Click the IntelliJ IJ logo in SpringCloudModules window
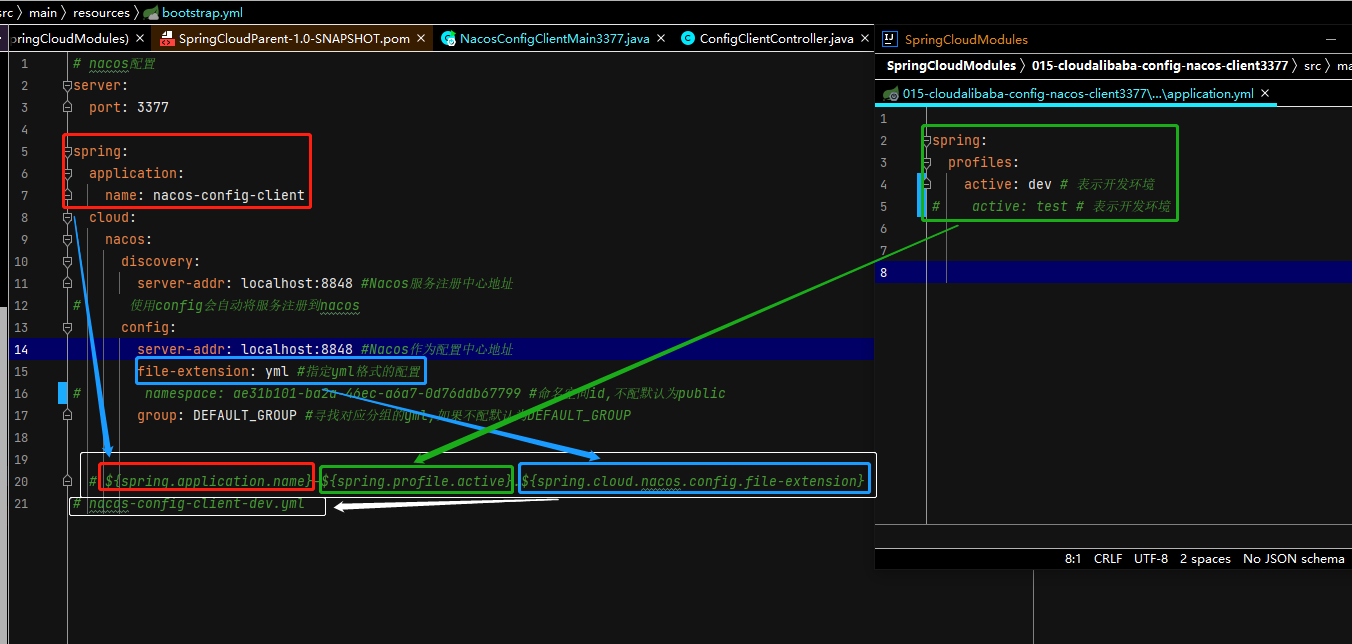The image size is (1352, 644). [x=888, y=39]
